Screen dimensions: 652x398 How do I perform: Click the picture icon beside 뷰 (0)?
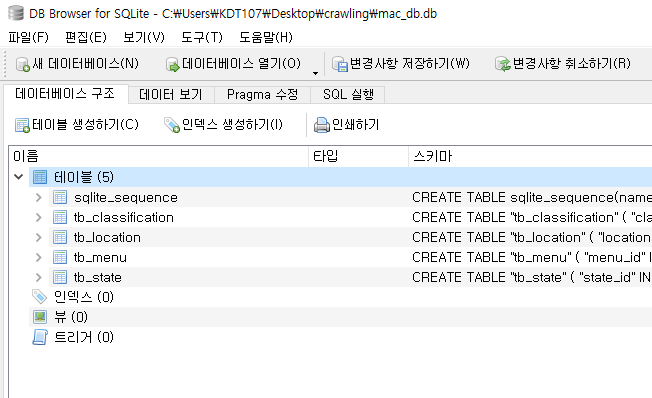click(x=40, y=317)
